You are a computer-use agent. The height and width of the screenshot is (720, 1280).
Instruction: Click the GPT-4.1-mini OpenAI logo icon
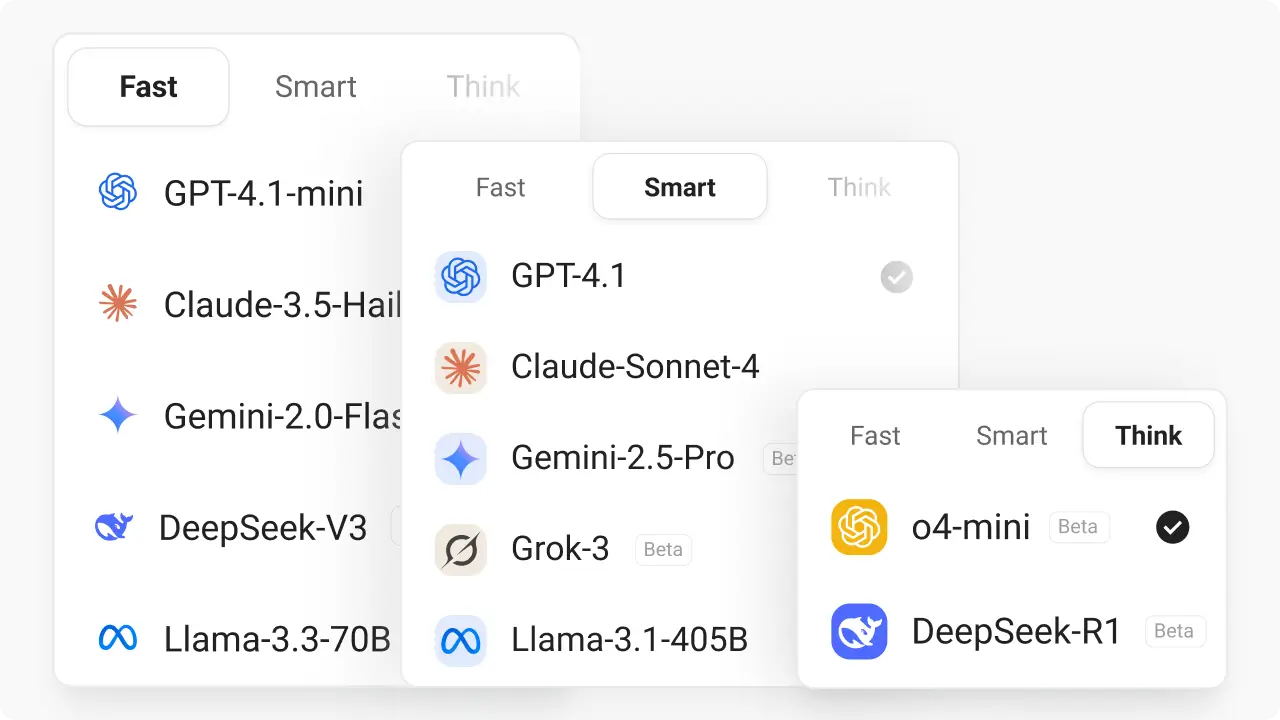(x=118, y=192)
